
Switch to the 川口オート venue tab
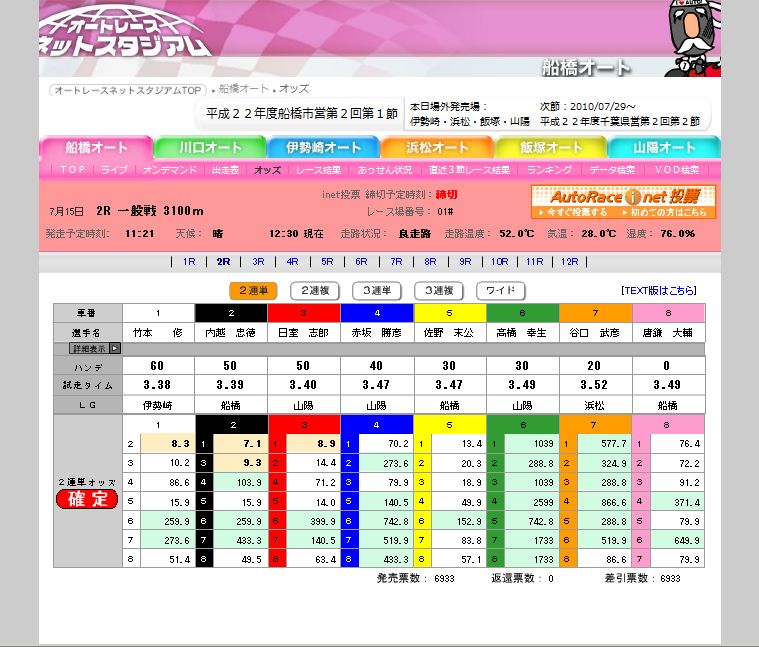[210, 148]
